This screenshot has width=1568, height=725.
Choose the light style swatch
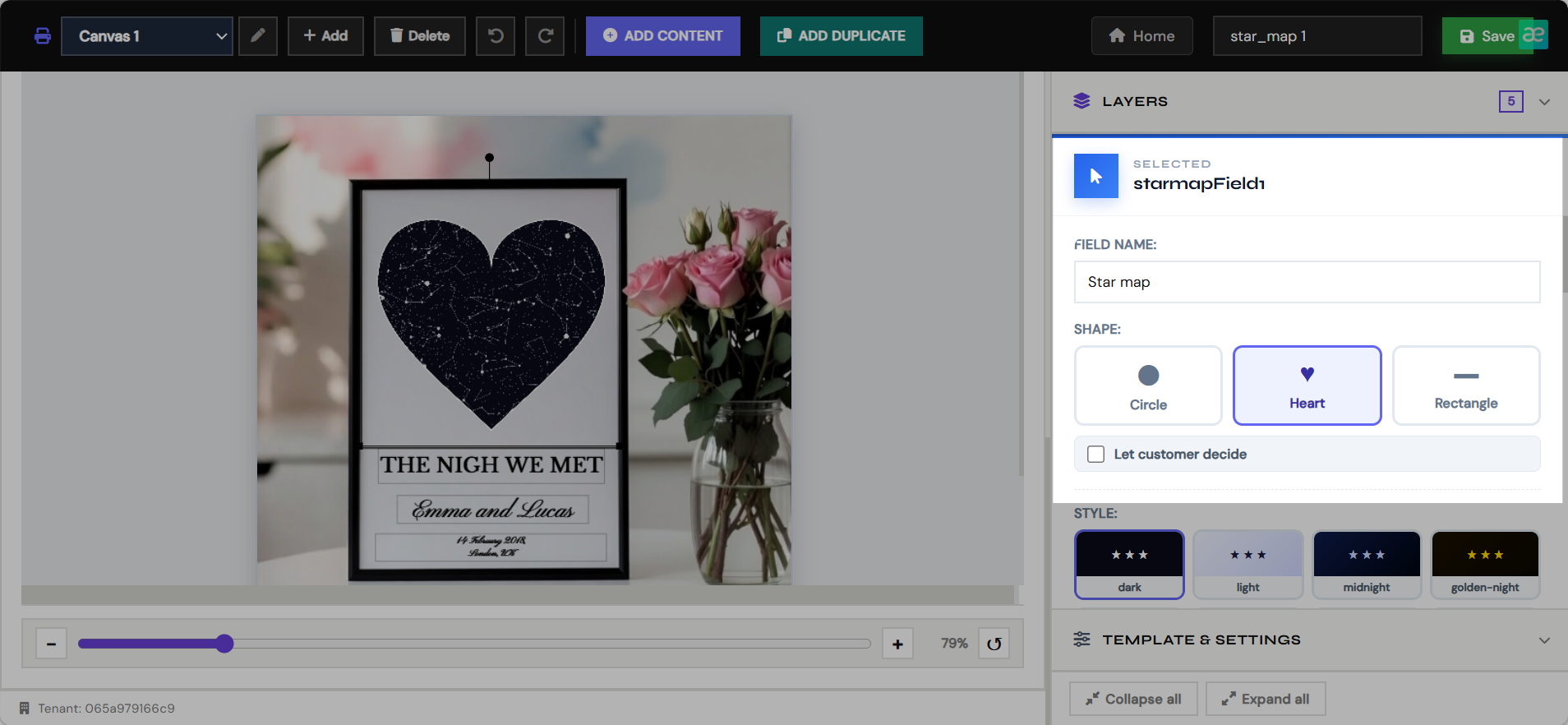pyautogui.click(x=1248, y=565)
